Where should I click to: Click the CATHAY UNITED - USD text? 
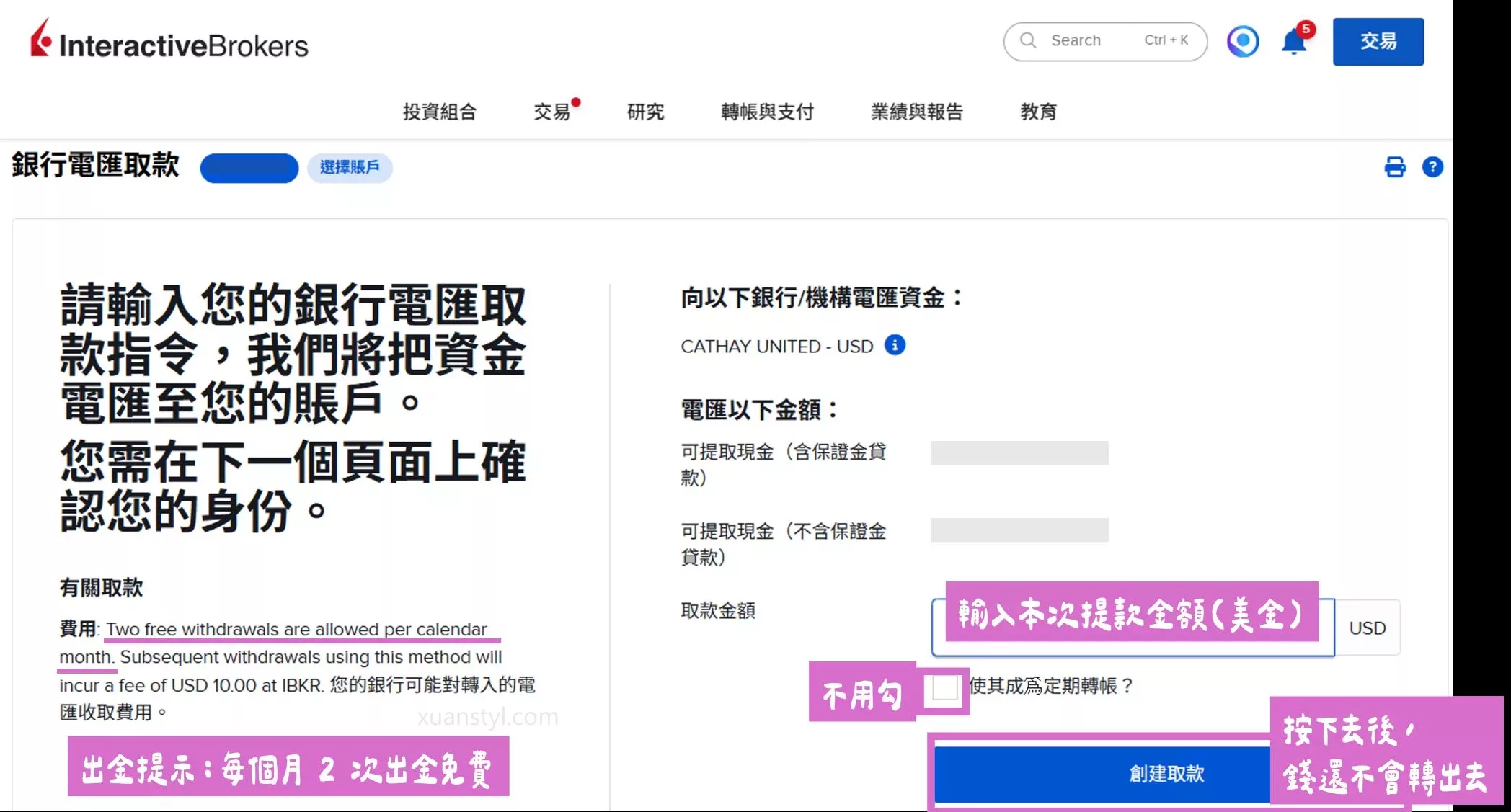(x=776, y=347)
